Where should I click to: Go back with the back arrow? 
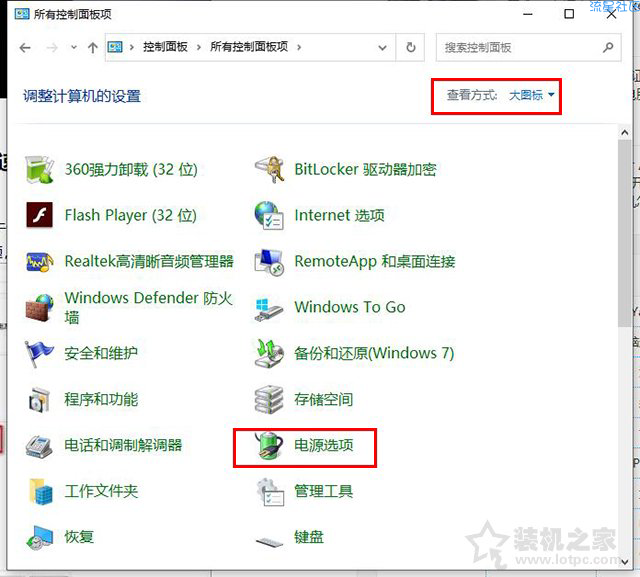[x=25, y=48]
